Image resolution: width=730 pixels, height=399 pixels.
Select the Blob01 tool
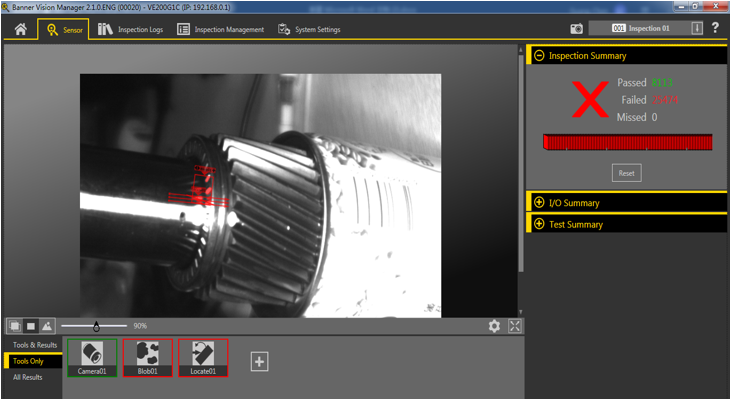click(148, 358)
